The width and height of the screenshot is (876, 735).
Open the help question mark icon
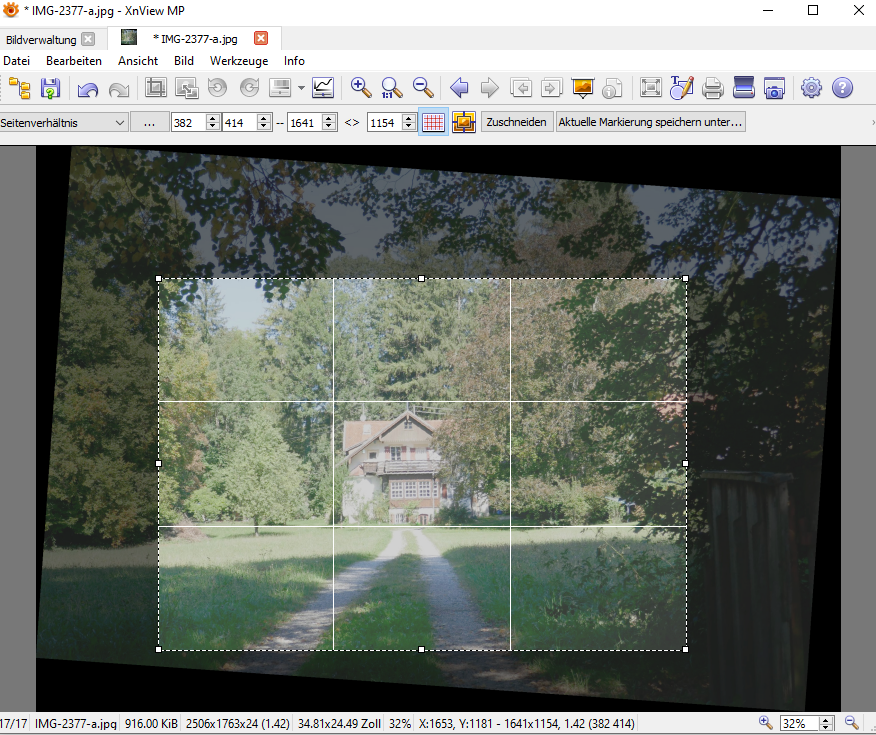click(842, 88)
